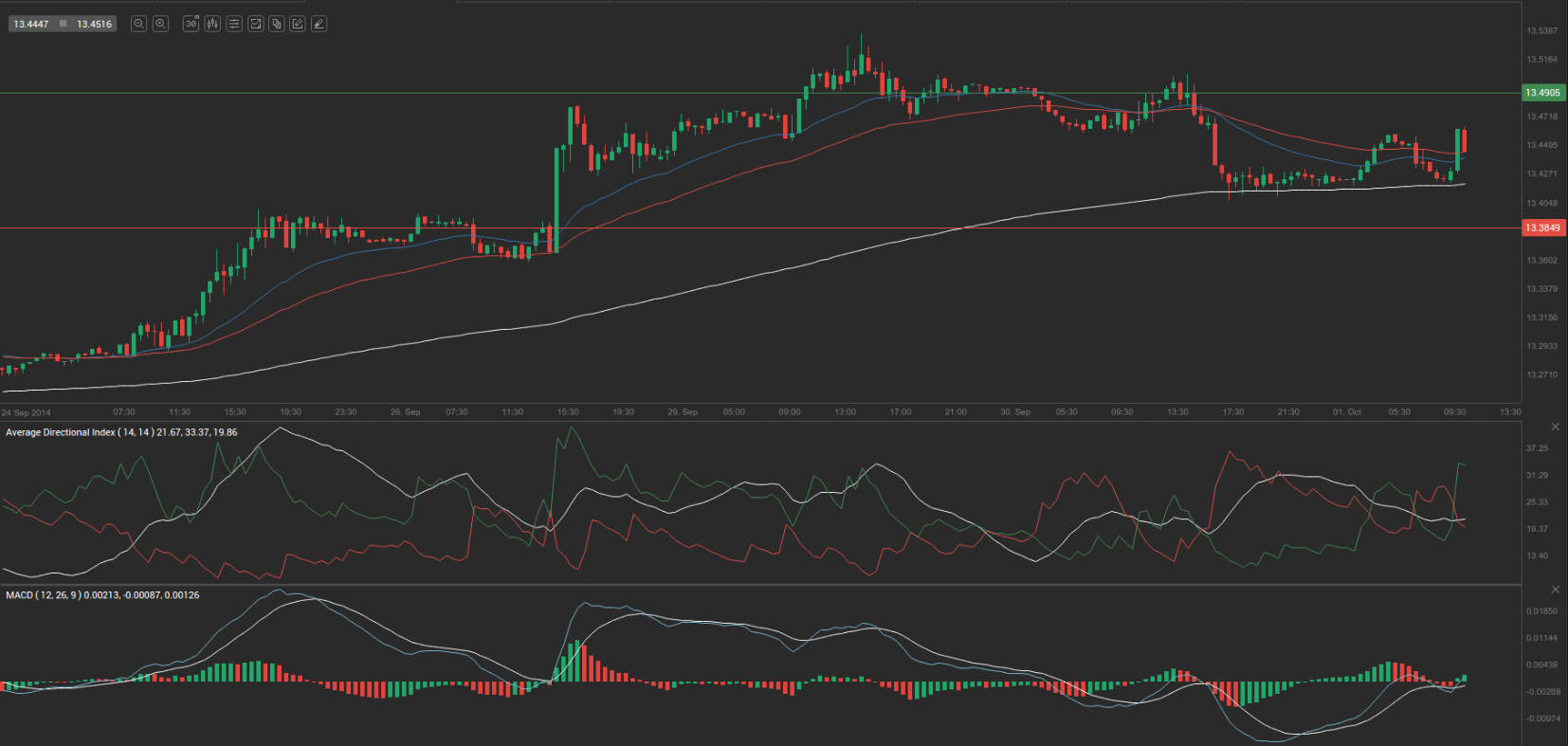Open the indicators settings sliders icon
The width and height of the screenshot is (1568, 746).
[x=234, y=24]
